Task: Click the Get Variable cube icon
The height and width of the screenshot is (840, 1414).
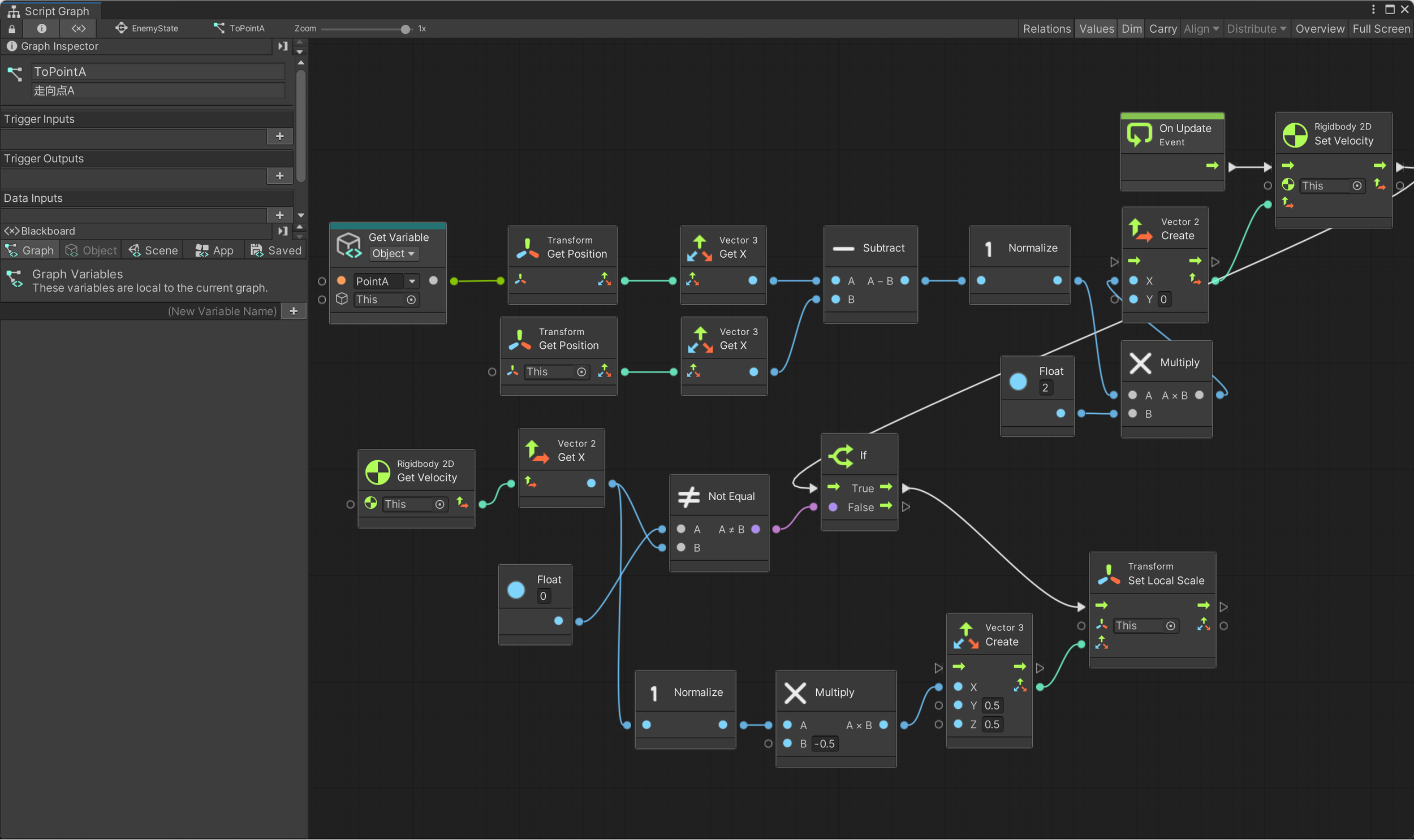Action: (349, 245)
